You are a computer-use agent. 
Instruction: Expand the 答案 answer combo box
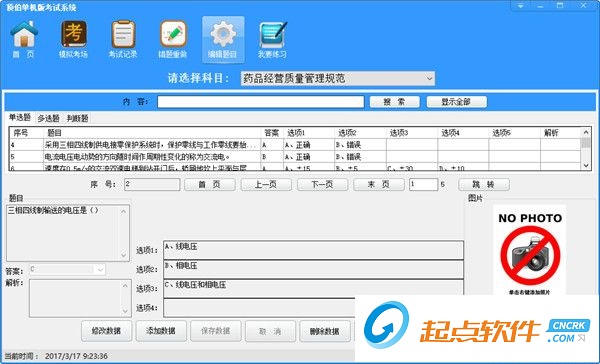point(67,269)
